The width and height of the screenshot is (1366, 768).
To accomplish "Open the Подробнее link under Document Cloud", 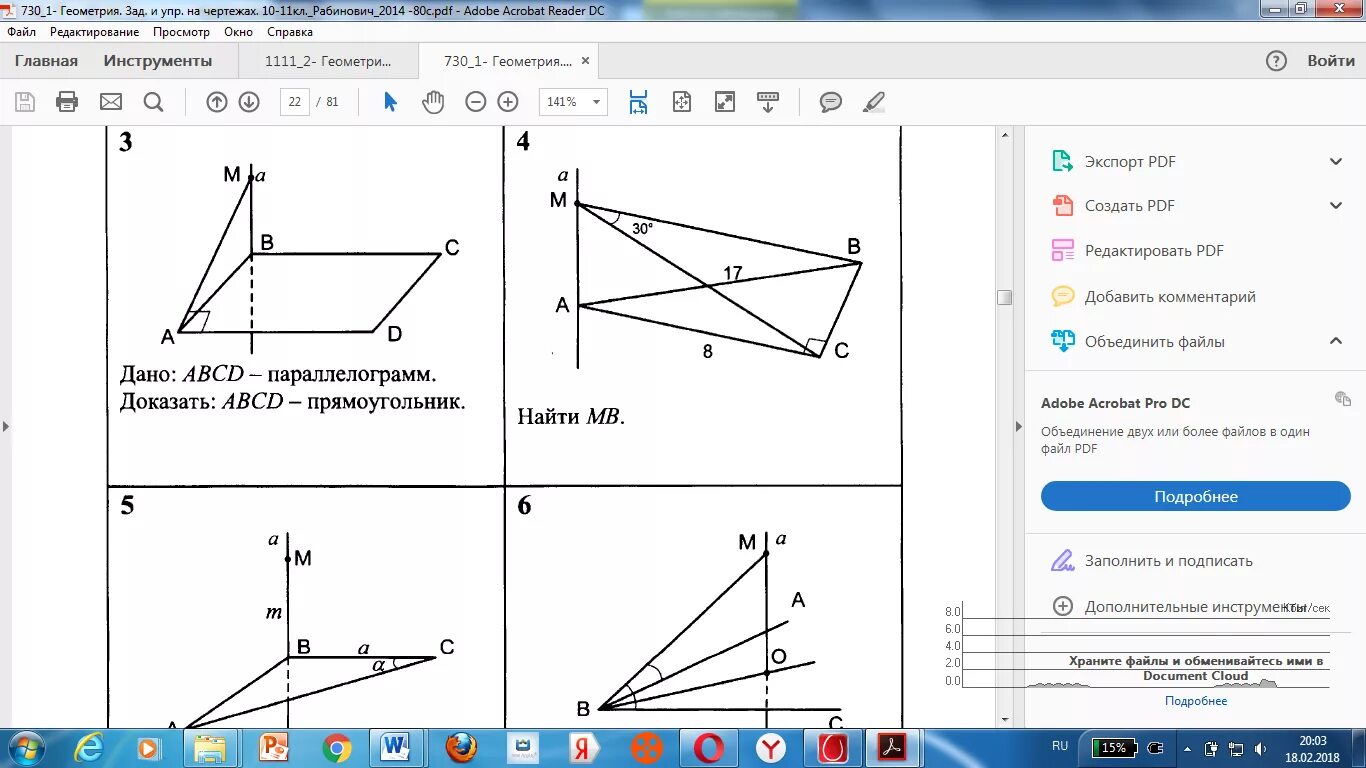I will (x=1195, y=701).
